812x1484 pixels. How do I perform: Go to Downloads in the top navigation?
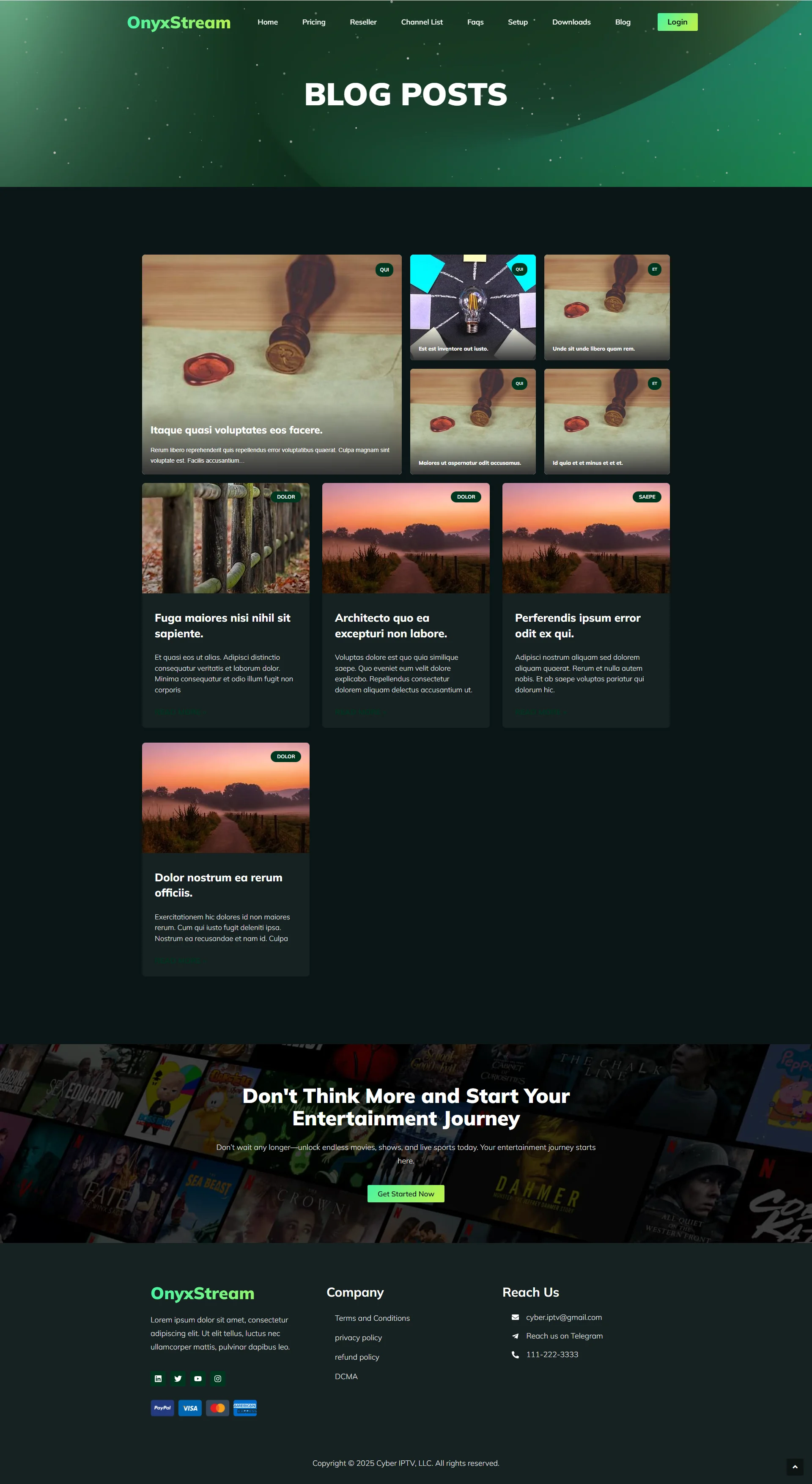pos(571,22)
